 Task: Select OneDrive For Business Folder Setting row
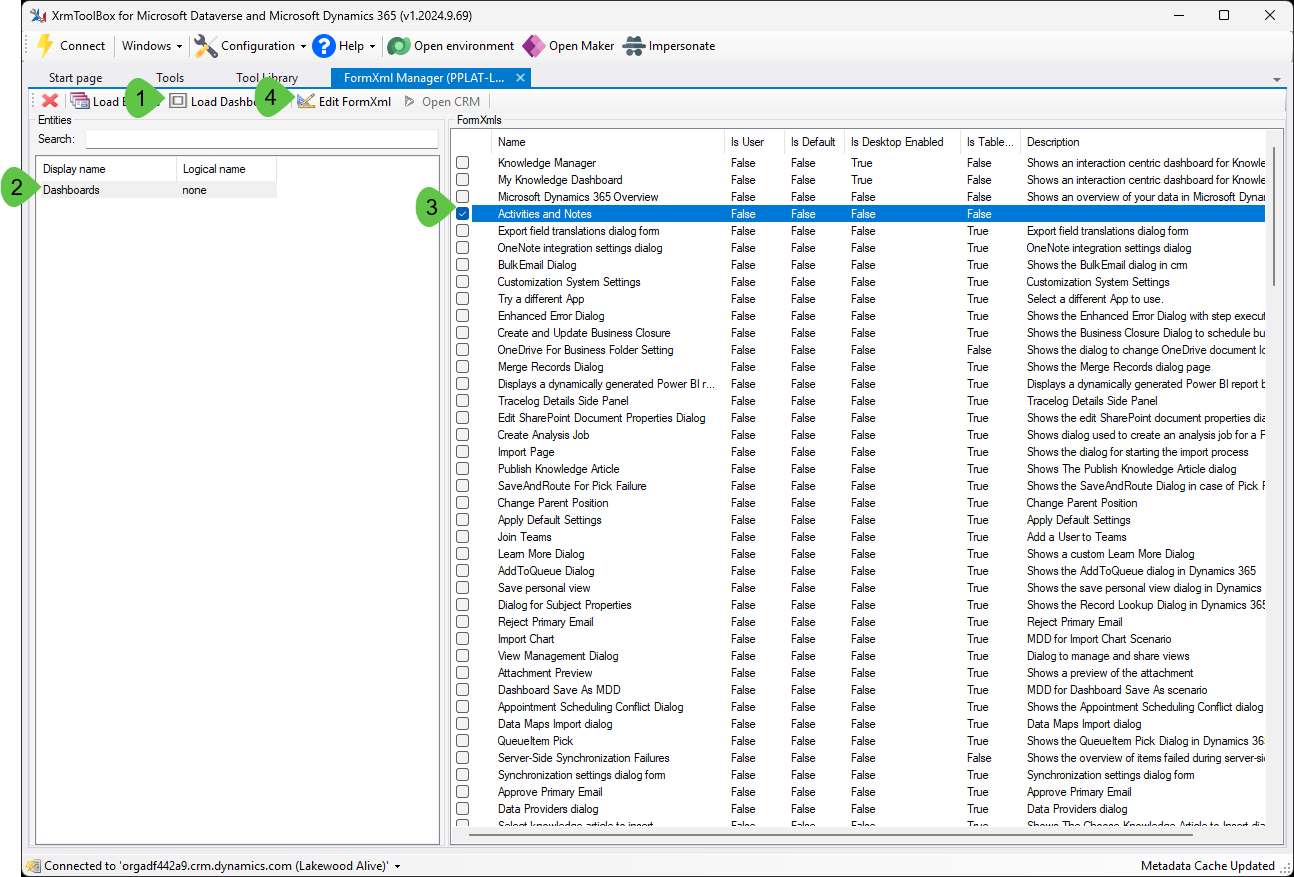pyautogui.click(x=860, y=350)
